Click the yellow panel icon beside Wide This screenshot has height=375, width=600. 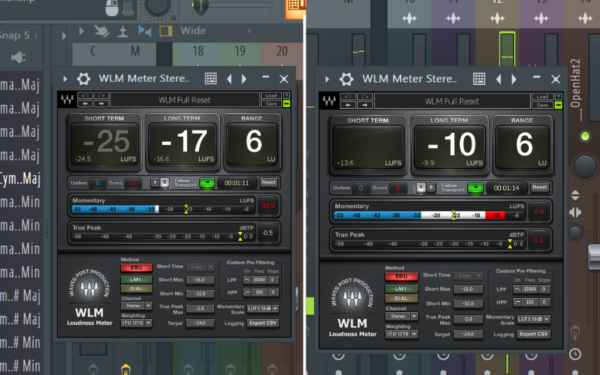[x=165, y=31]
